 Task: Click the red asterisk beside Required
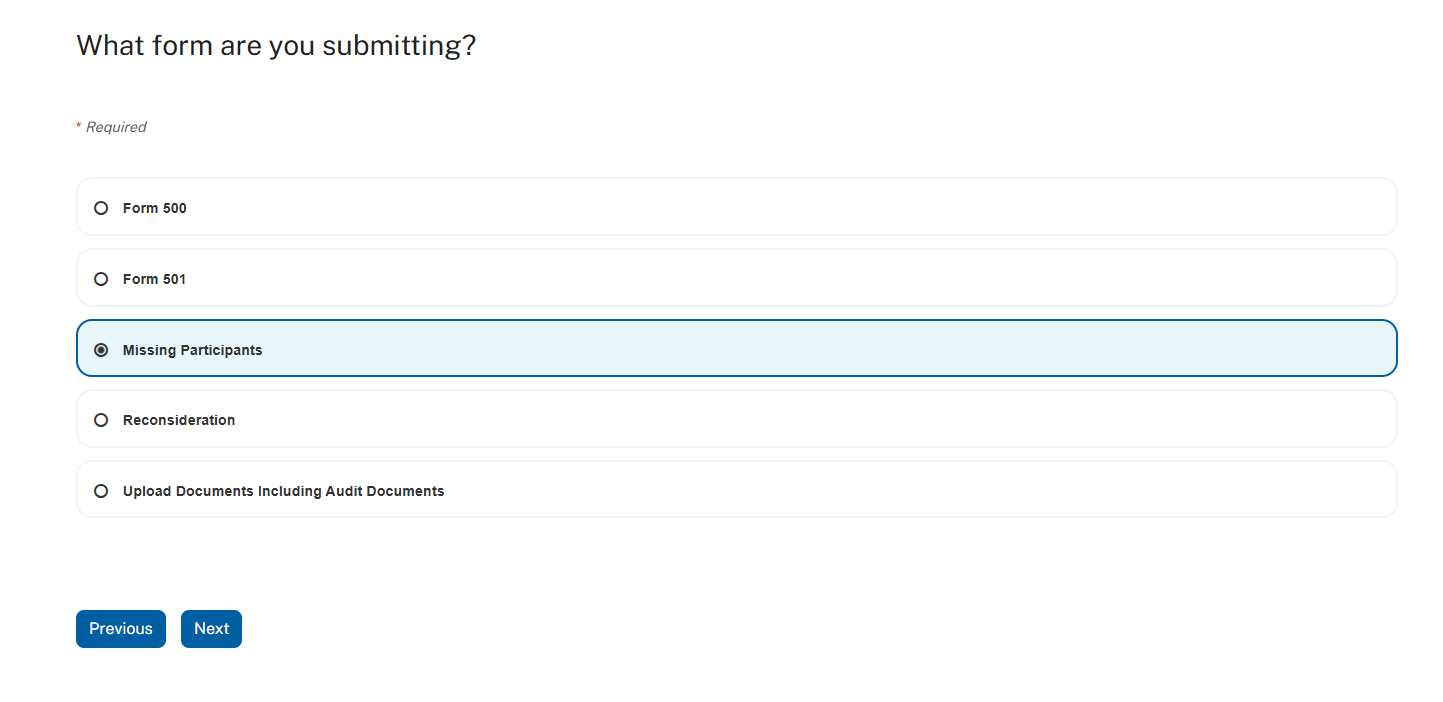[79, 126]
